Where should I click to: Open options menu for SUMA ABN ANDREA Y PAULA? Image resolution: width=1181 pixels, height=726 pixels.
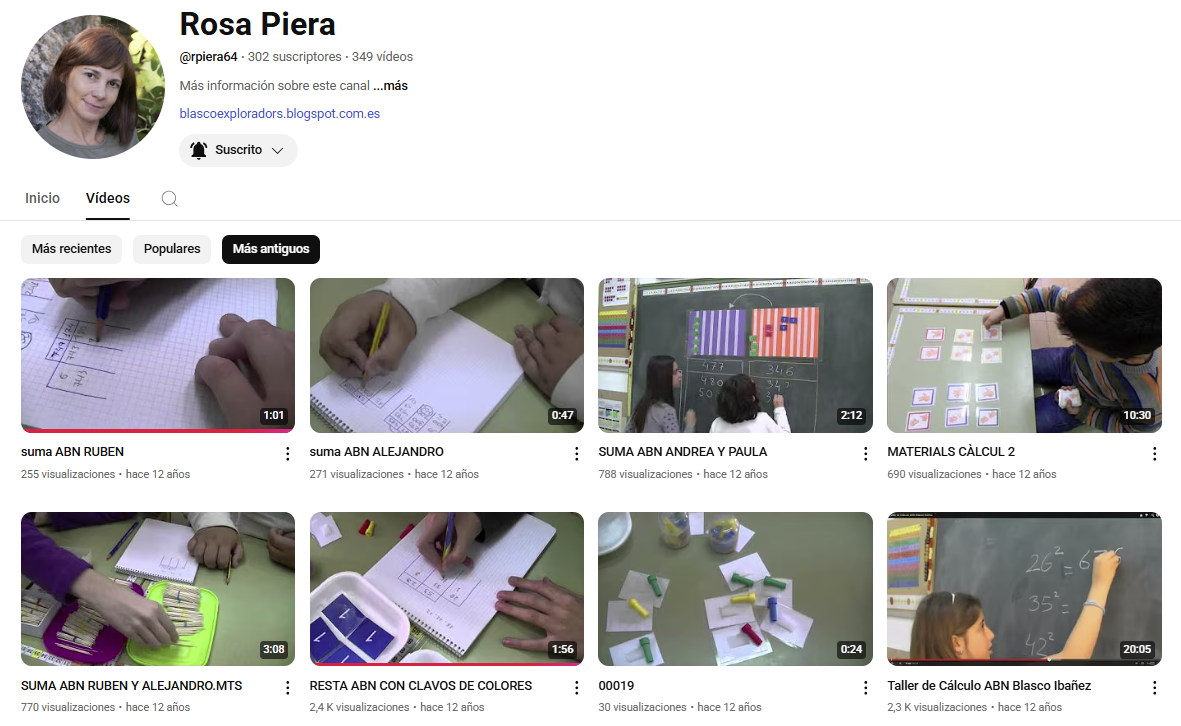[x=865, y=453]
